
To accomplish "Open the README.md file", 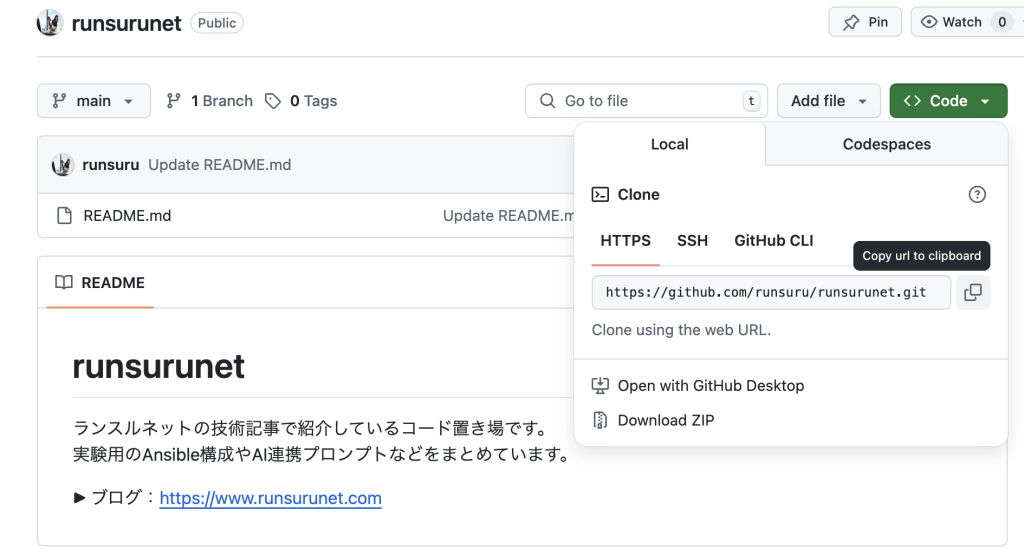I will click(127, 215).
